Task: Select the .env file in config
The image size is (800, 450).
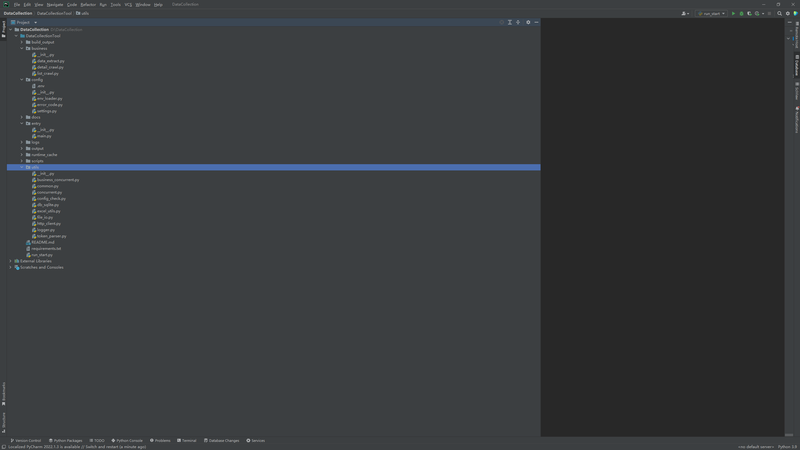Action: coord(40,86)
